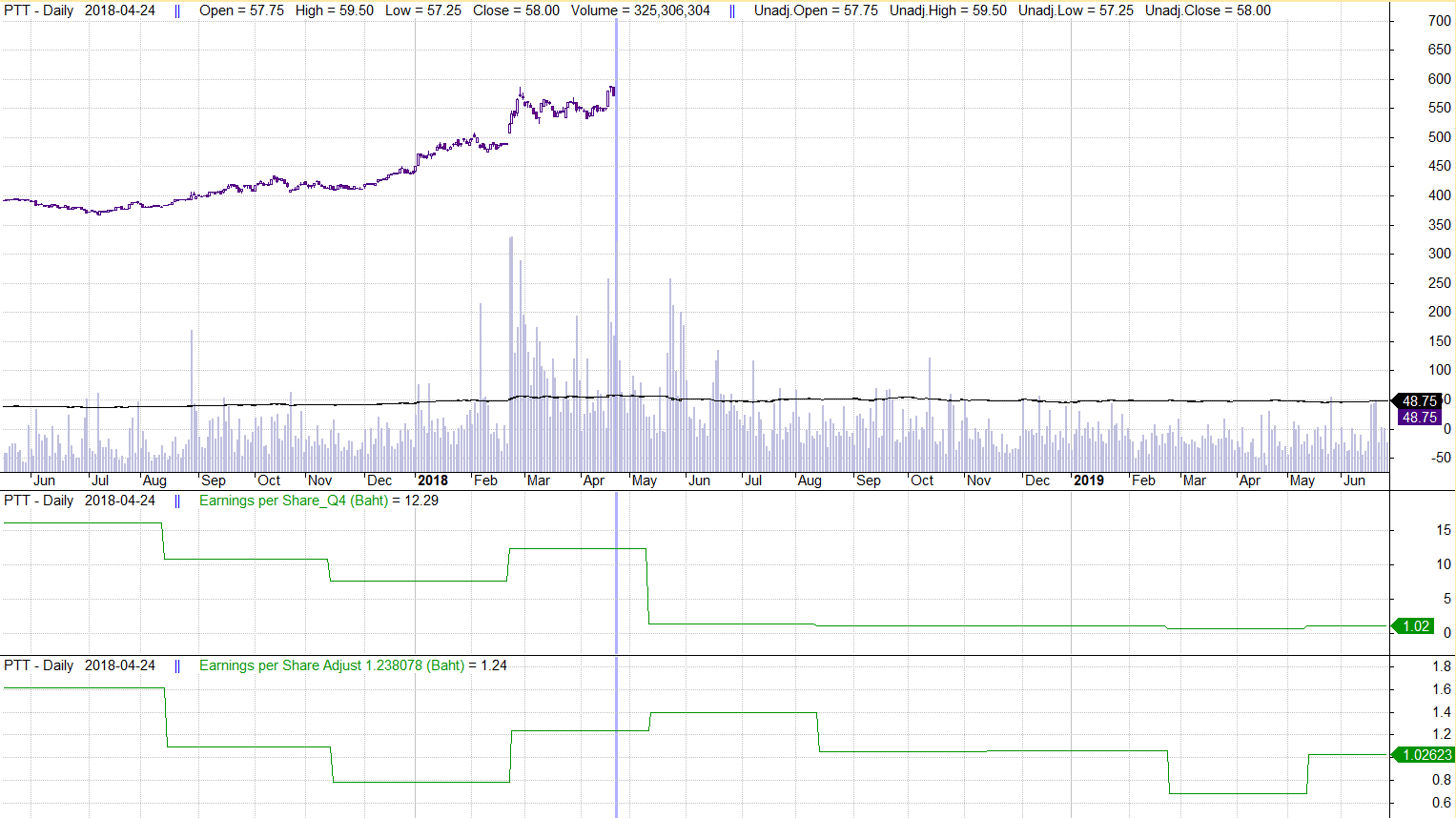
Task: Click the Unadj.Close = 58.00 readout
Action: point(1207,10)
